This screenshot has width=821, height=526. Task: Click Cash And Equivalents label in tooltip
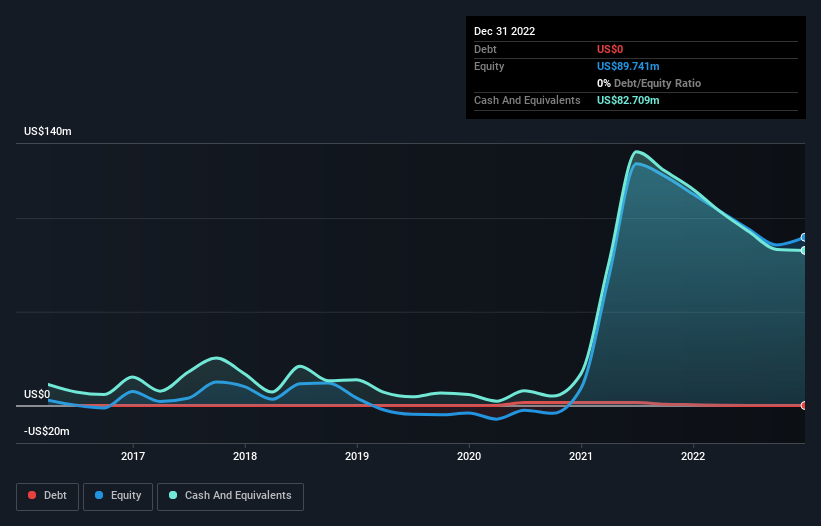click(527, 100)
